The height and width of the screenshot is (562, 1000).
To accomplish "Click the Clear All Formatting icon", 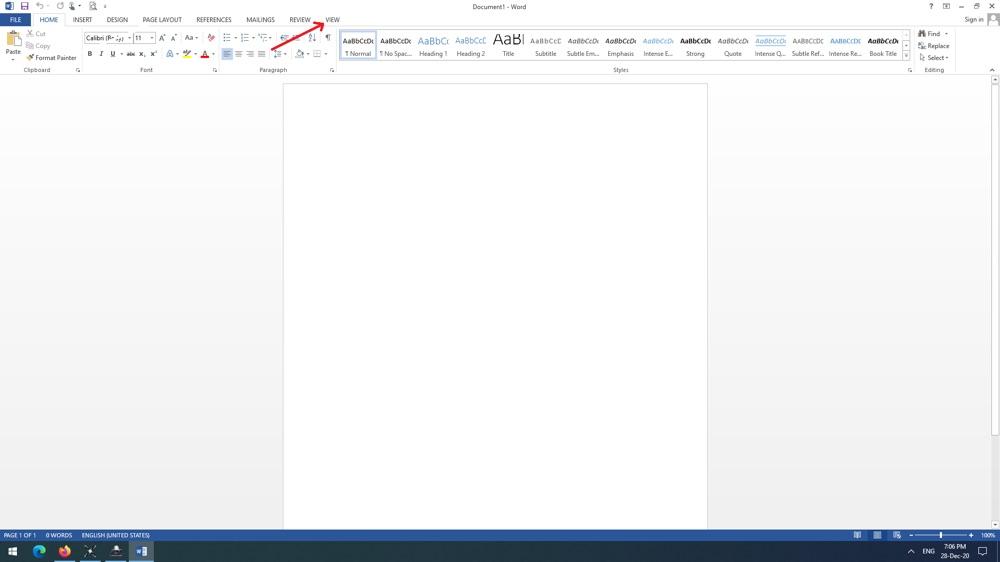I will [210, 38].
